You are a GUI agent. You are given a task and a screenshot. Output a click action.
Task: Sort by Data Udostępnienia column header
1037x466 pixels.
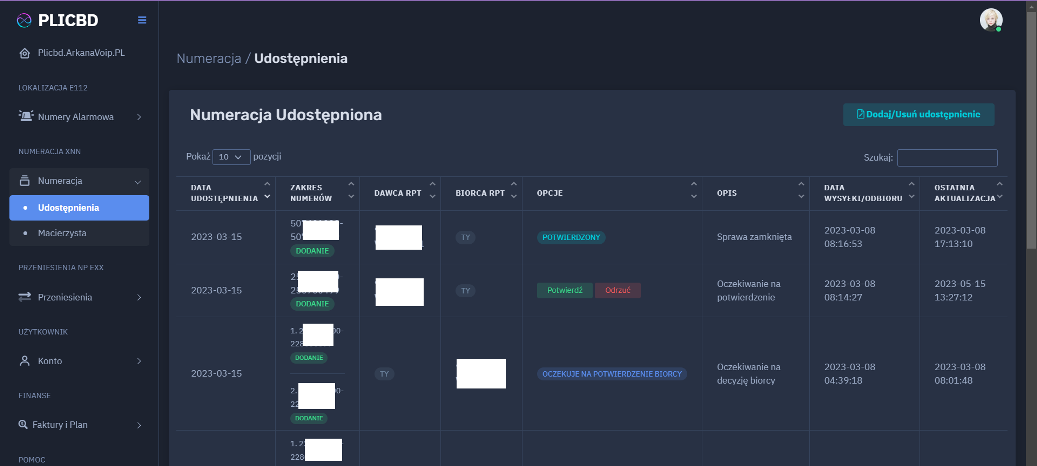218,193
